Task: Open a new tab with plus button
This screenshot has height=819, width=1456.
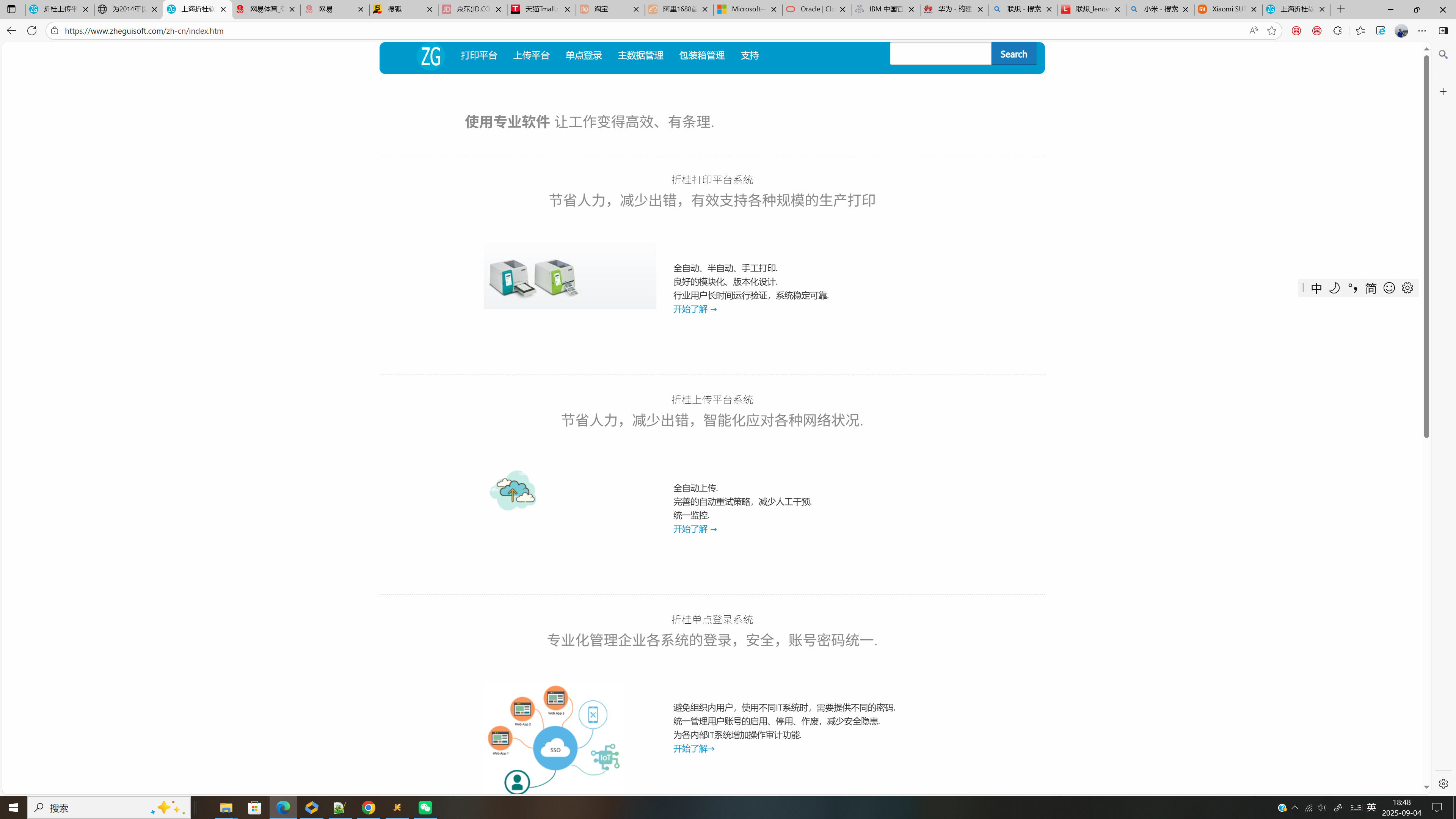Action: pos(1341,9)
